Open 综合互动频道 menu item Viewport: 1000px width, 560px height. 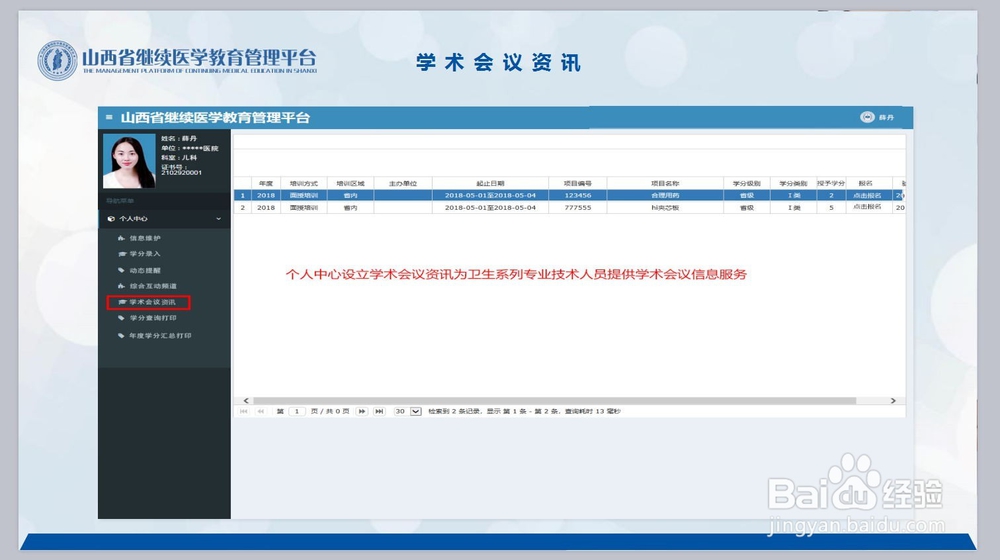click(x=154, y=286)
